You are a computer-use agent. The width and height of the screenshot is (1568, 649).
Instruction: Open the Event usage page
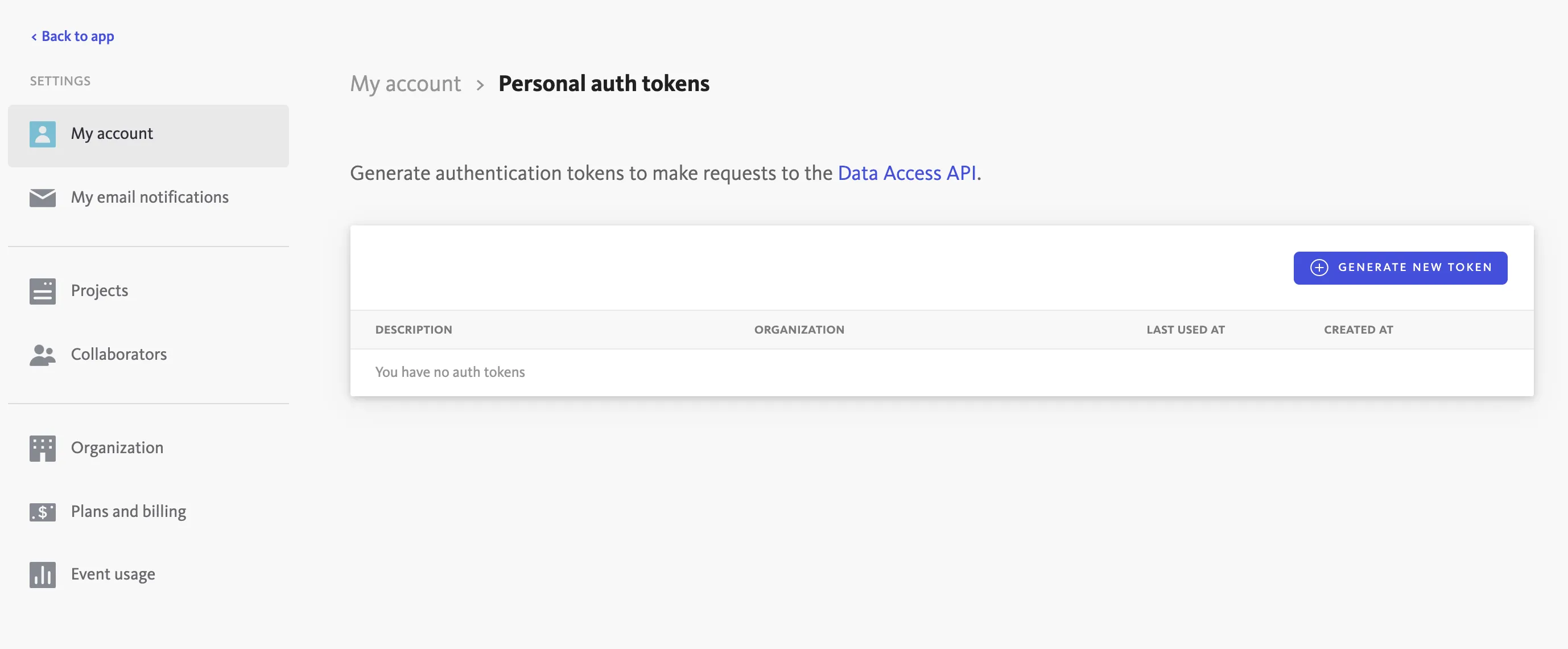tap(113, 574)
